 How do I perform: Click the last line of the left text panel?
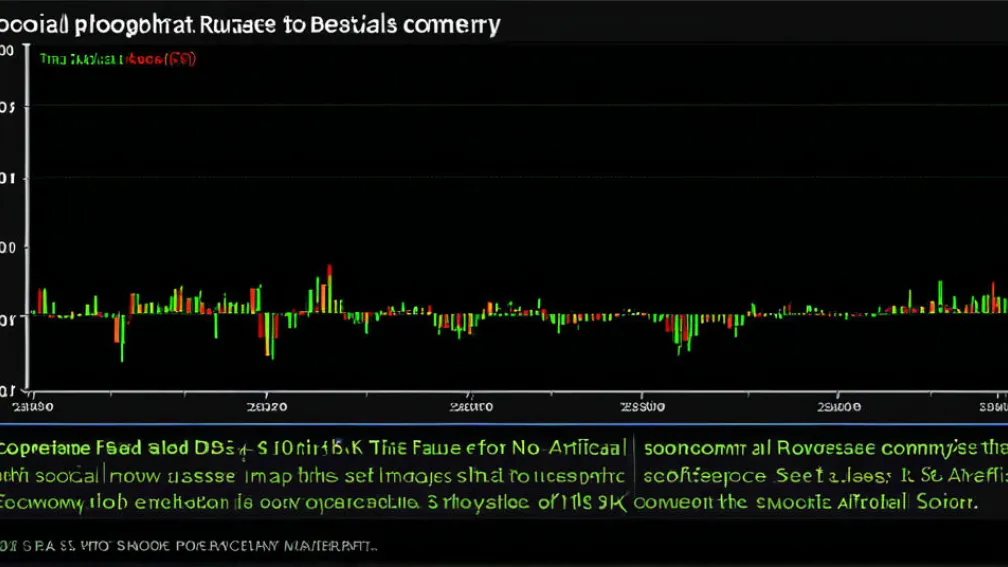tap(314, 502)
